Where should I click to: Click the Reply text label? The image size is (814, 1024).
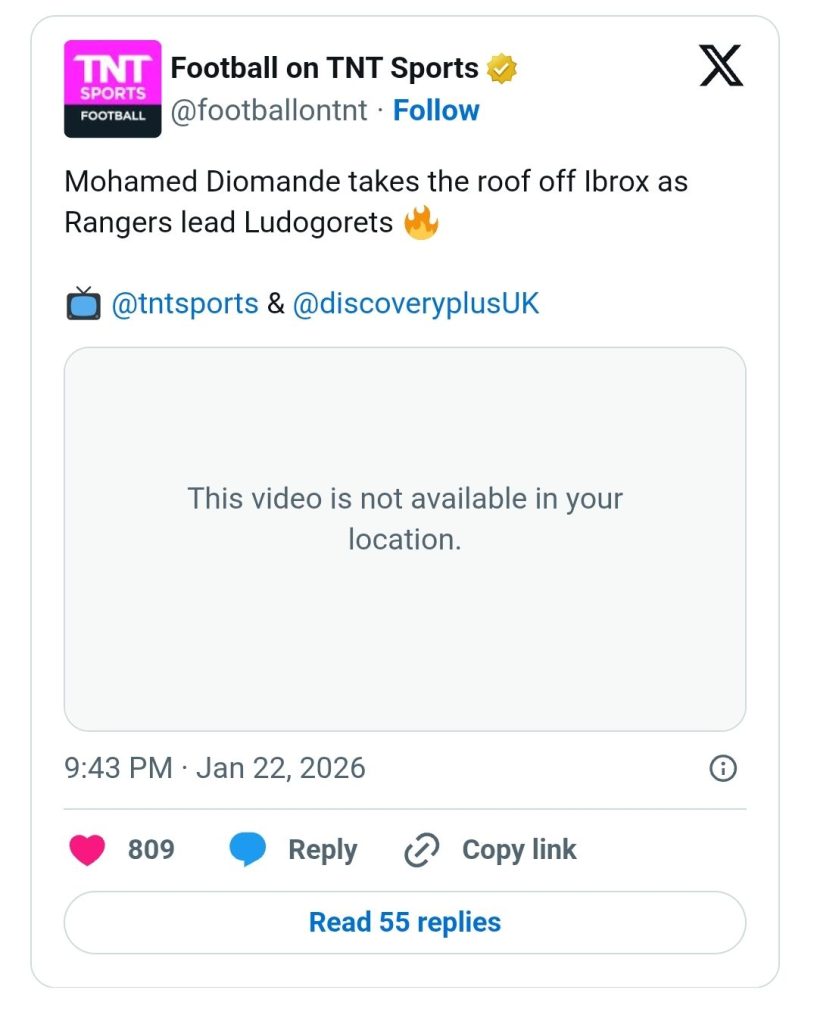click(322, 850)
